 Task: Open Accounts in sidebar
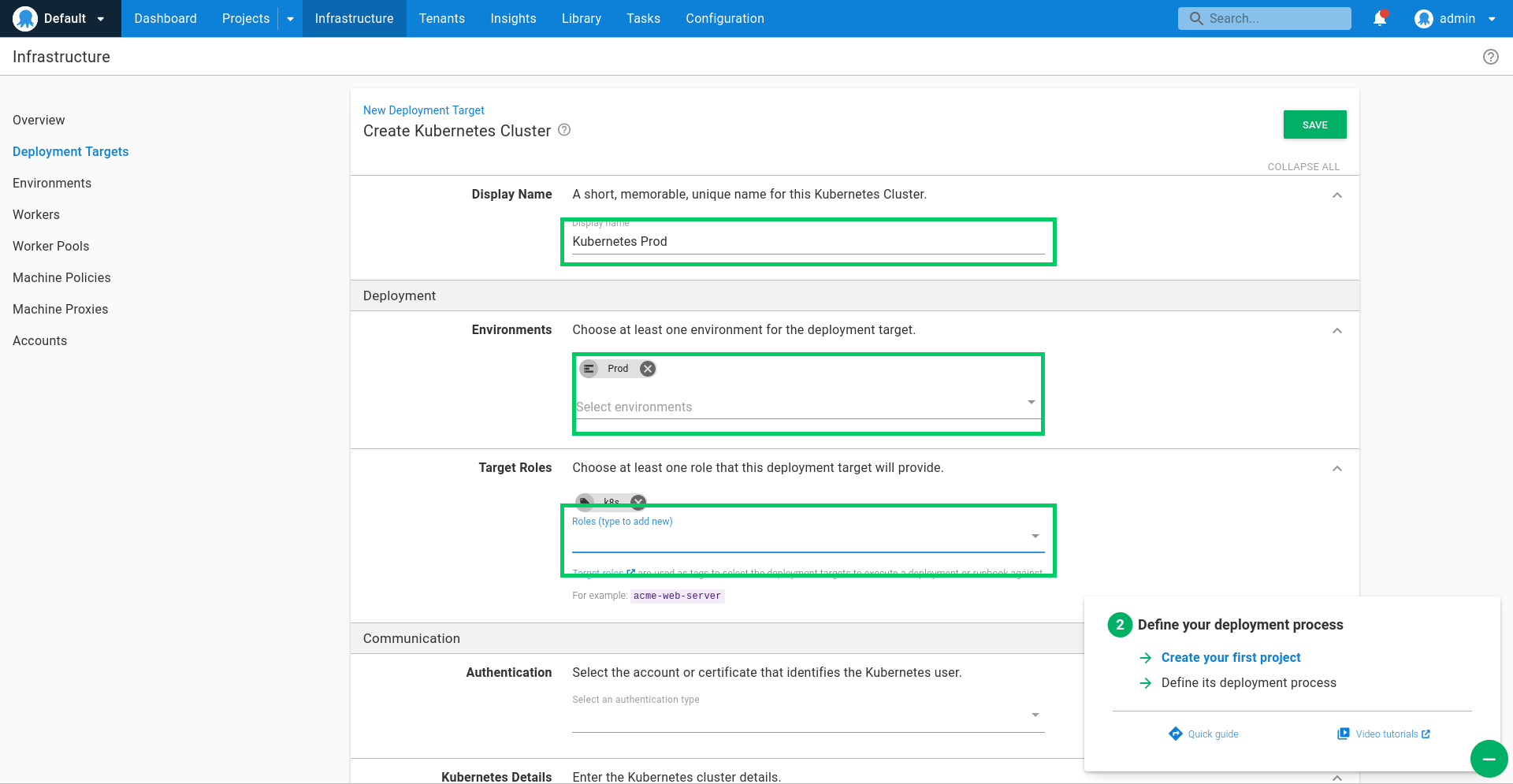pos(39,340)
